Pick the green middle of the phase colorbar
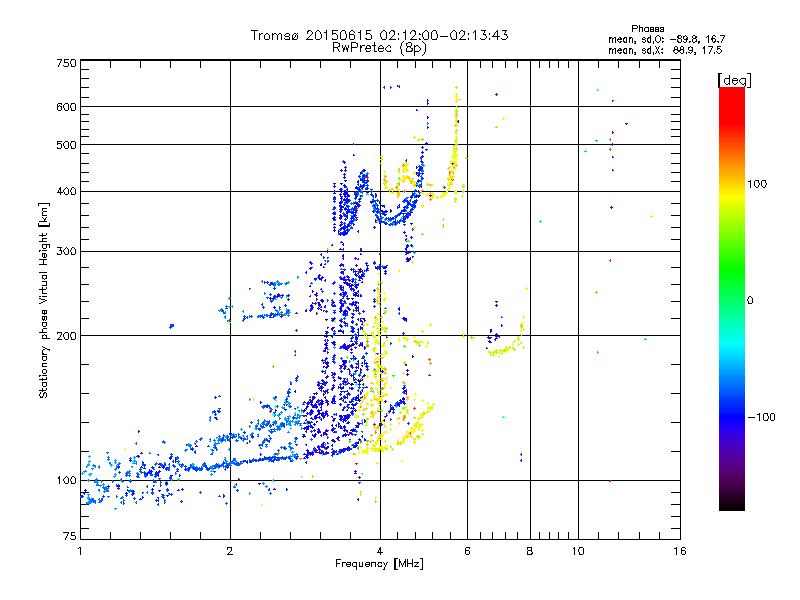 tap(732, 270)
